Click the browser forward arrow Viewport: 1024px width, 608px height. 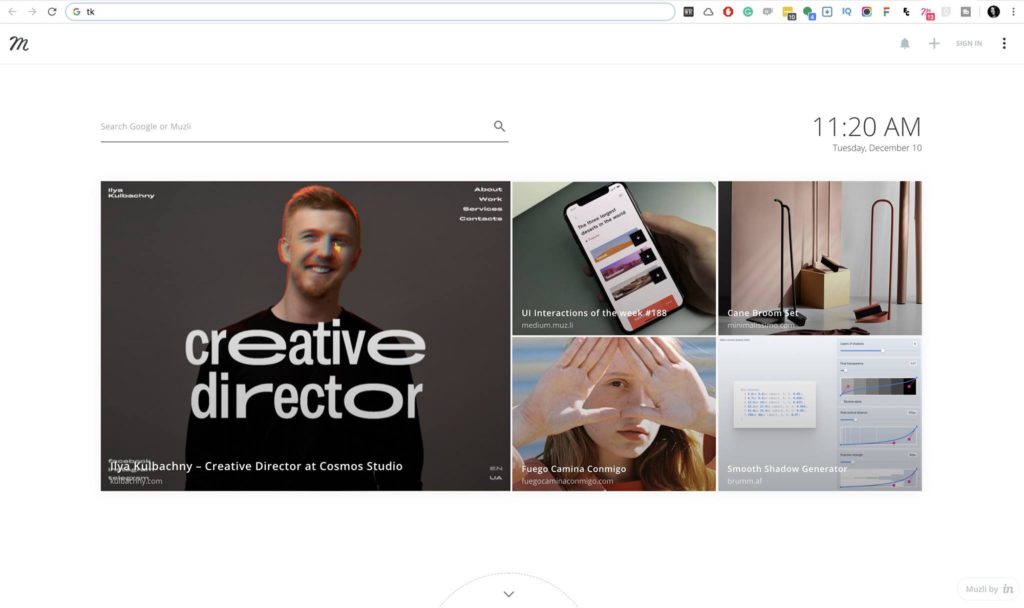(x=32, y=12)
